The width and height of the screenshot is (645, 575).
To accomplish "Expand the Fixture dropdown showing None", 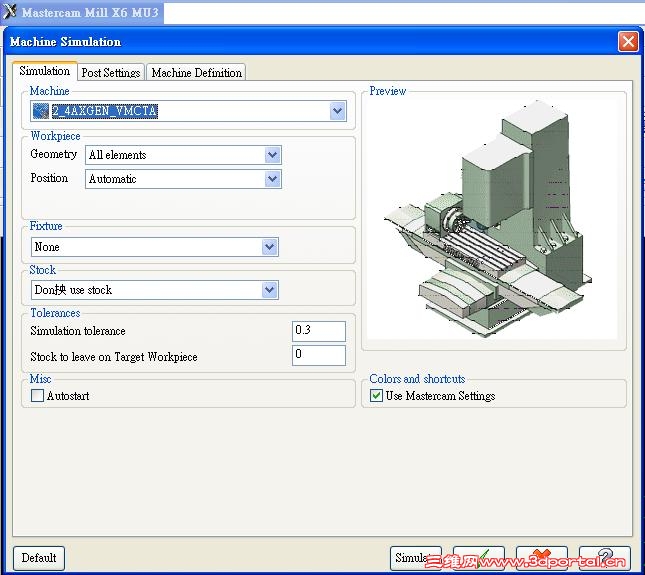I will click(155, 247).
